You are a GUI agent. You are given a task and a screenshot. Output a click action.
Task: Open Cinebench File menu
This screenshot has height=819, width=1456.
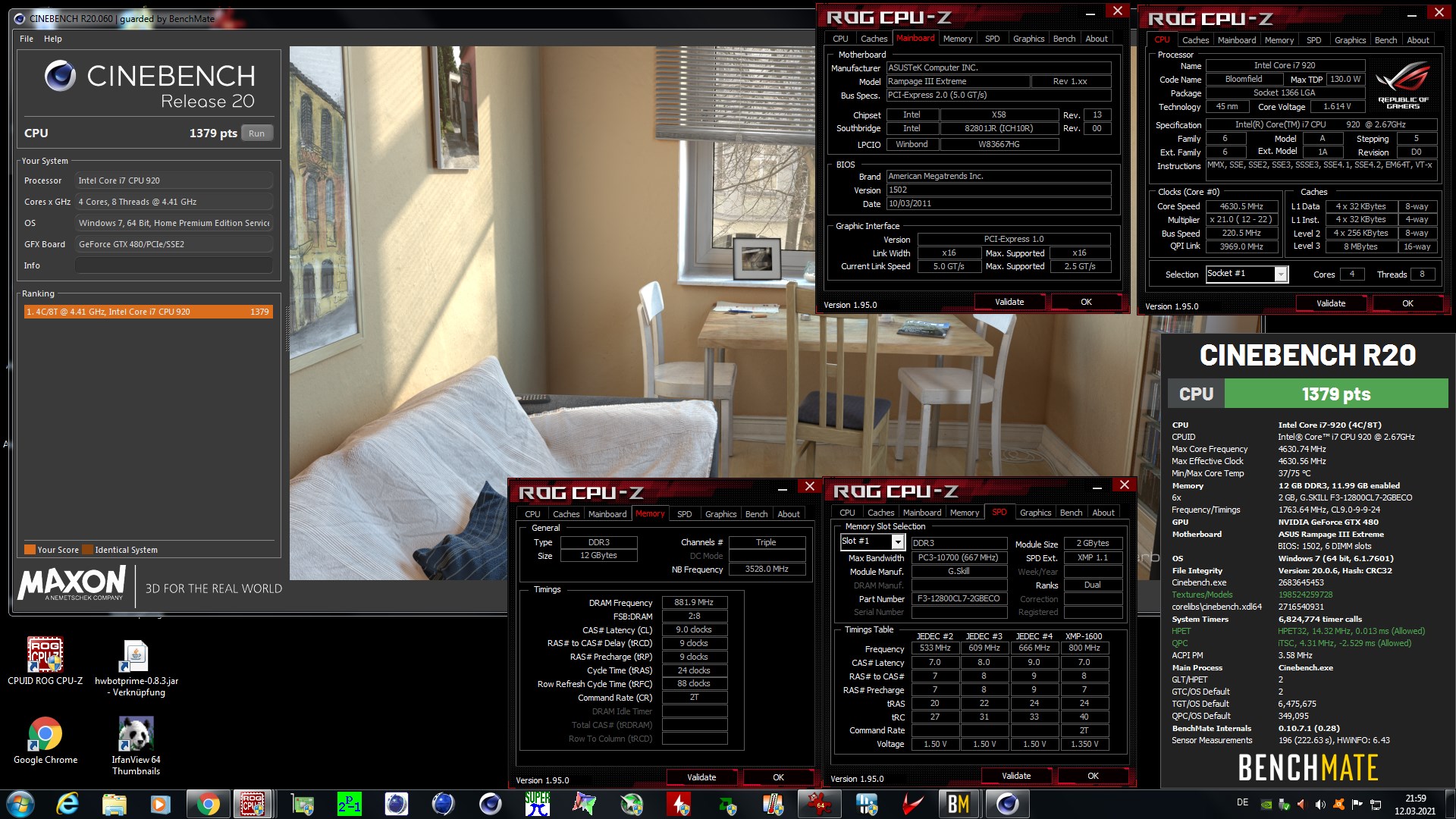[x=27, y=39]
